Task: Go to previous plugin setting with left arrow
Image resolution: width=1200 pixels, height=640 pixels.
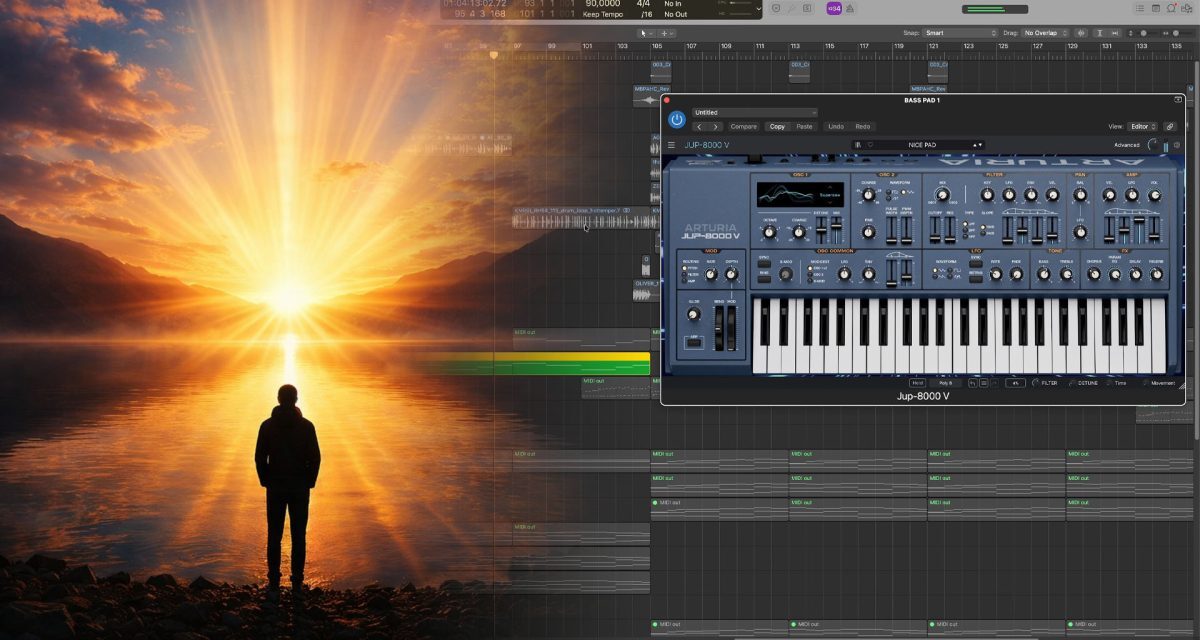Action: [699, 126]
